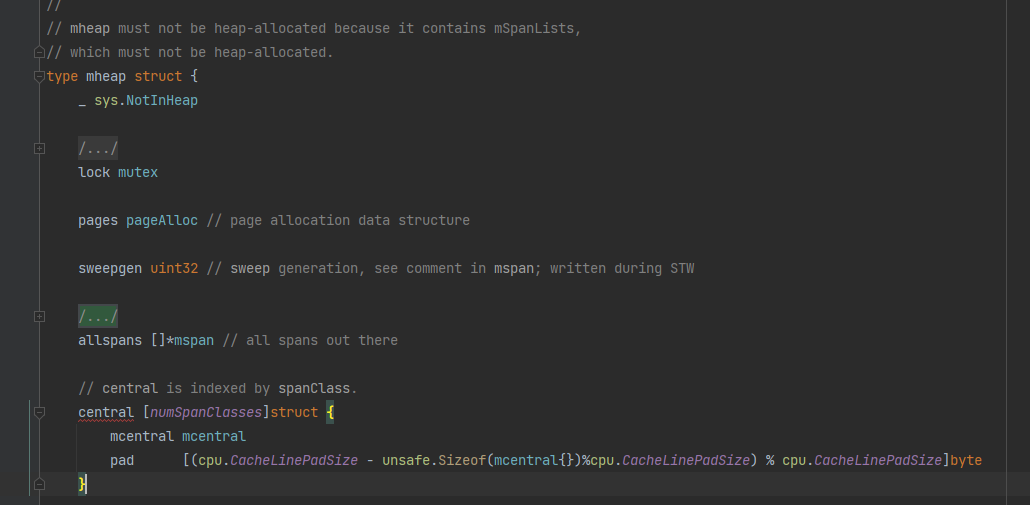The width and height of the screenshot is (1030, 505).
Task: Click the mutex type name
Action: click(x=138, y=173)
